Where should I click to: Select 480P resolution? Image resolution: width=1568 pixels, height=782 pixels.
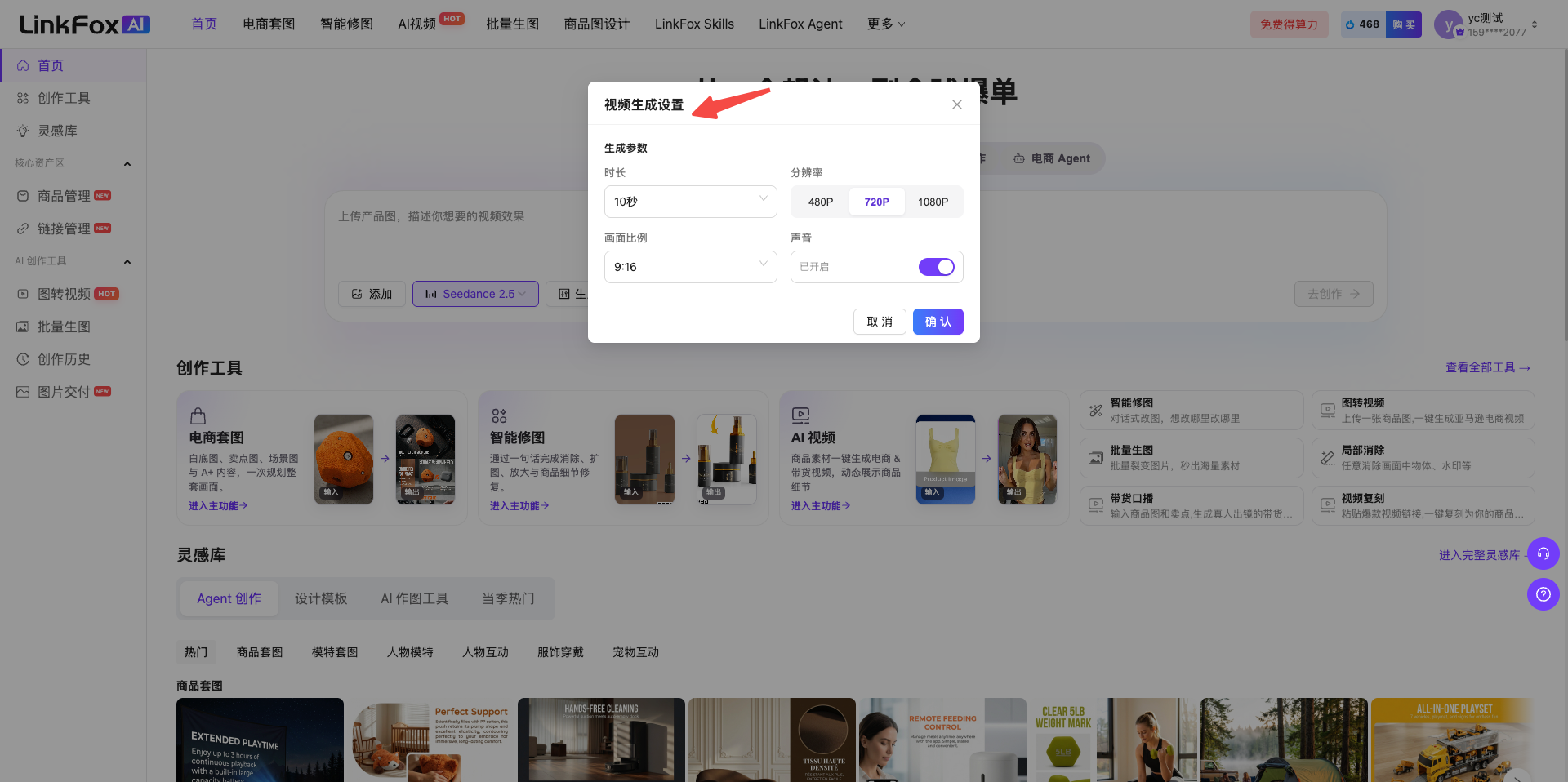click(821, 202)
